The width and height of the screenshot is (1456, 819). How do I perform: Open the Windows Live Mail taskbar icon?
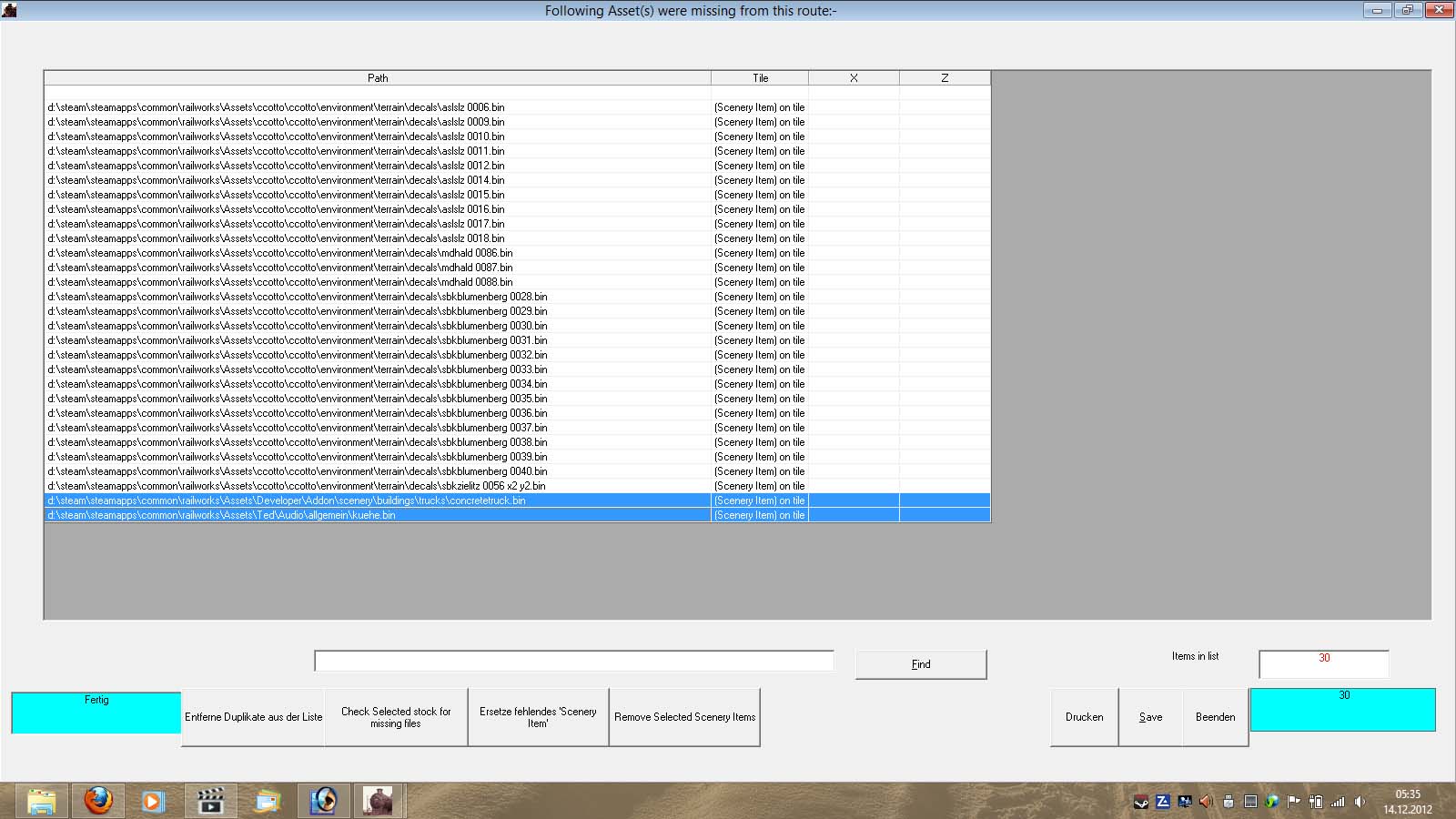pyautogui.click(x=268, y=801)
